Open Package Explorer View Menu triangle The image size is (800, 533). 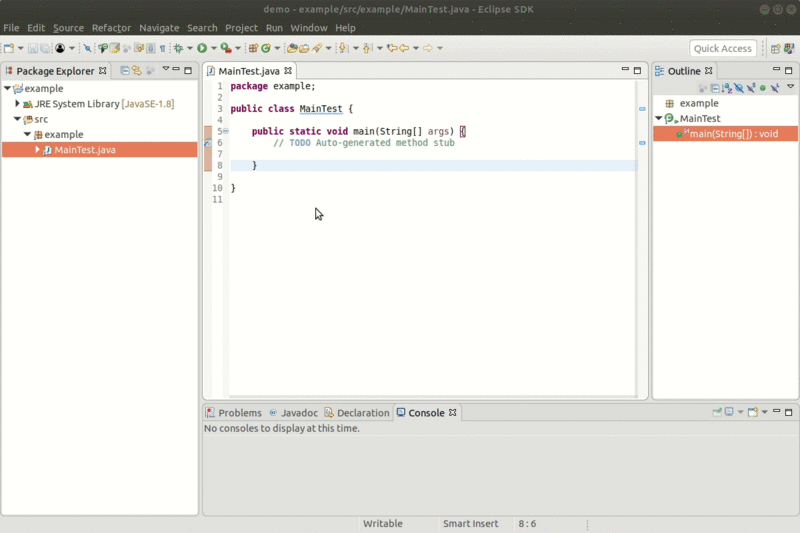pos(165,69)
